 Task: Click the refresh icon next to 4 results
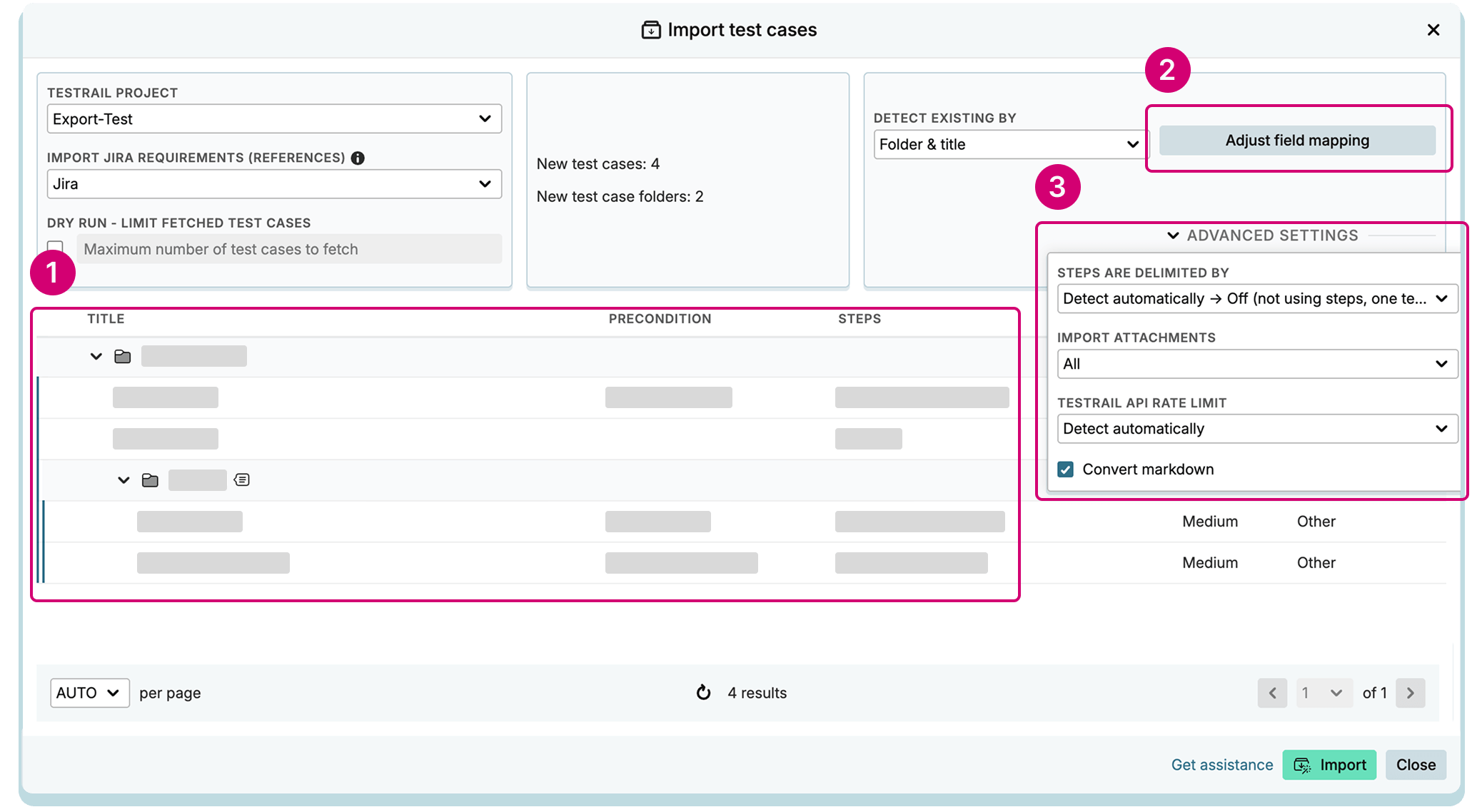(x=704, y=692)
